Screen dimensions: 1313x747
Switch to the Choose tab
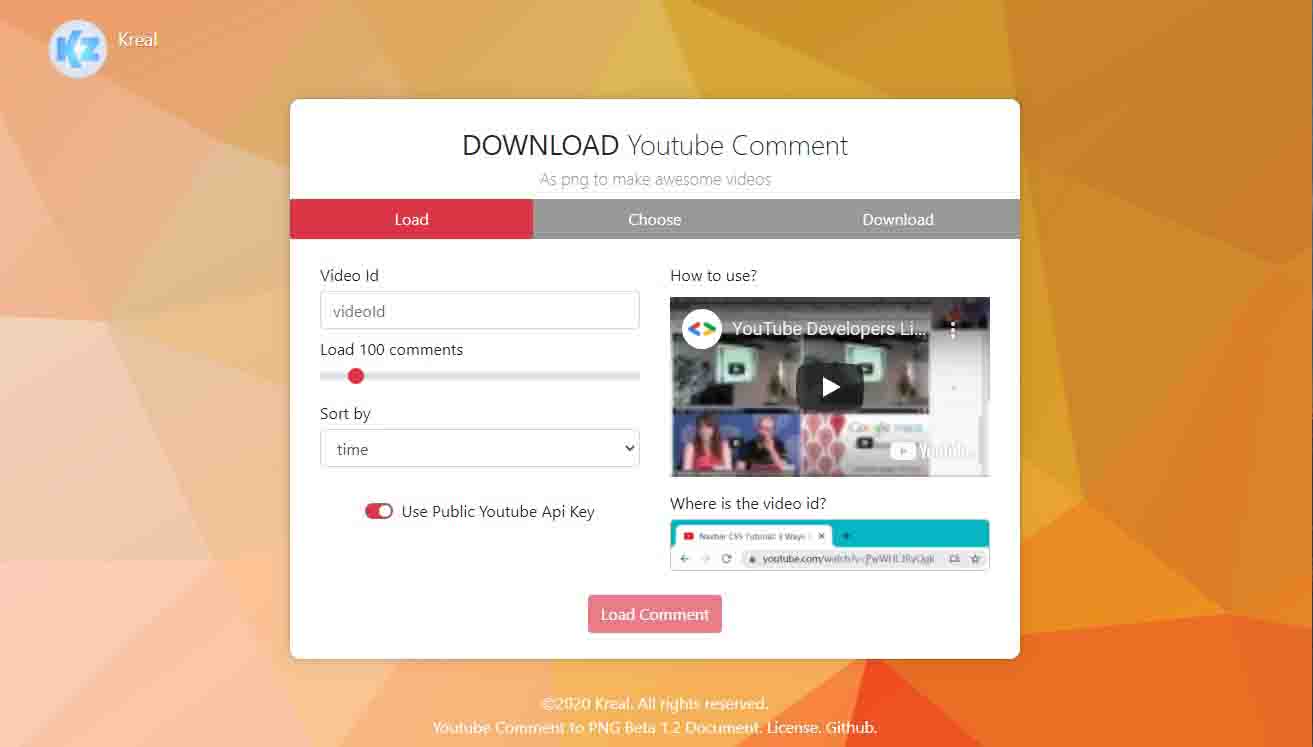[654, 219]
